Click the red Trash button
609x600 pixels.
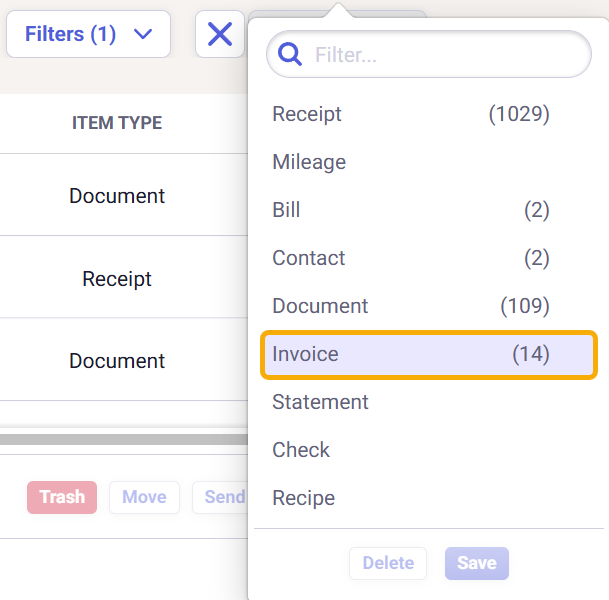click(x=62, y=497)
